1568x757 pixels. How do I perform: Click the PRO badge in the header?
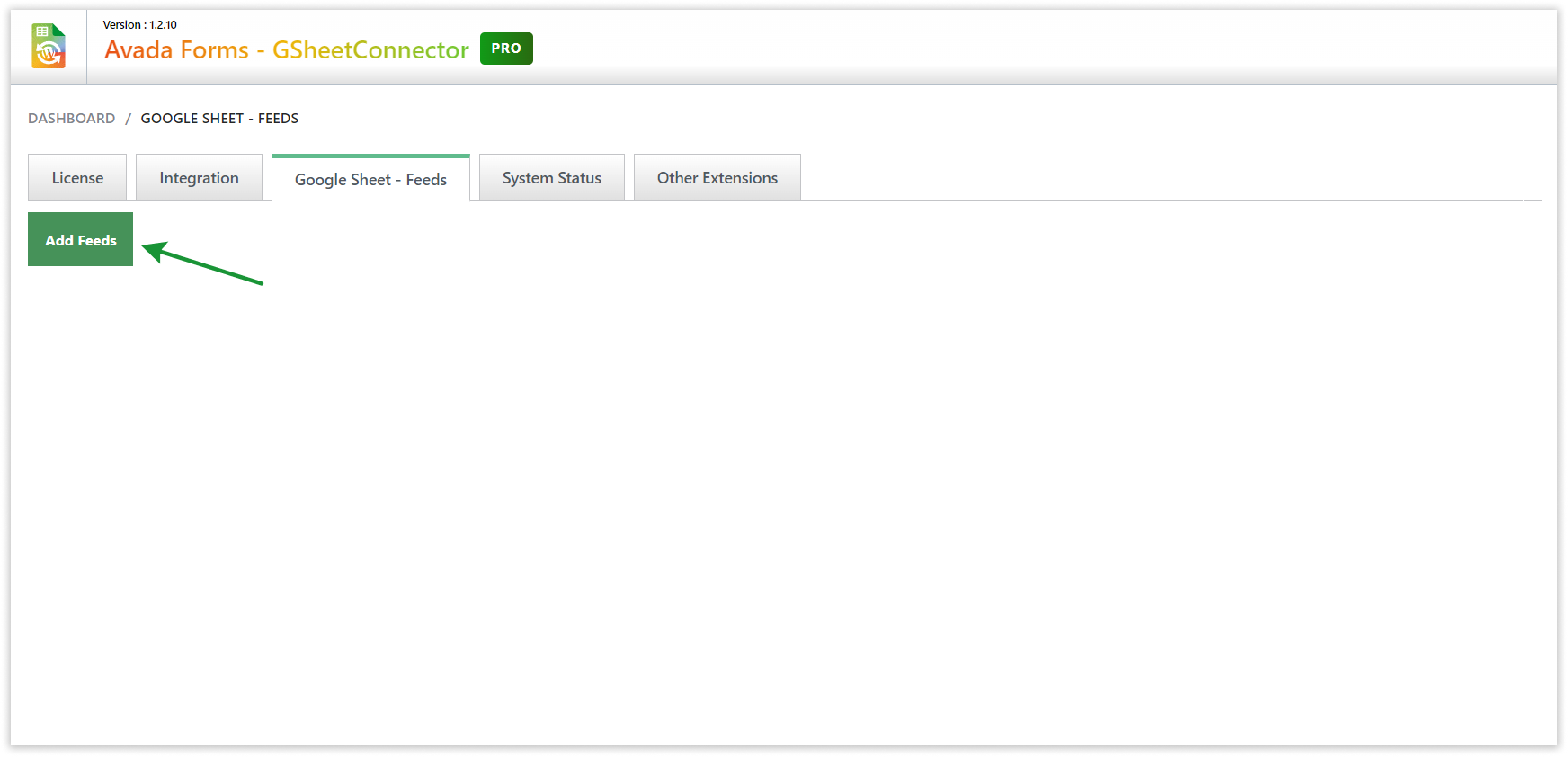pos(506,49)
